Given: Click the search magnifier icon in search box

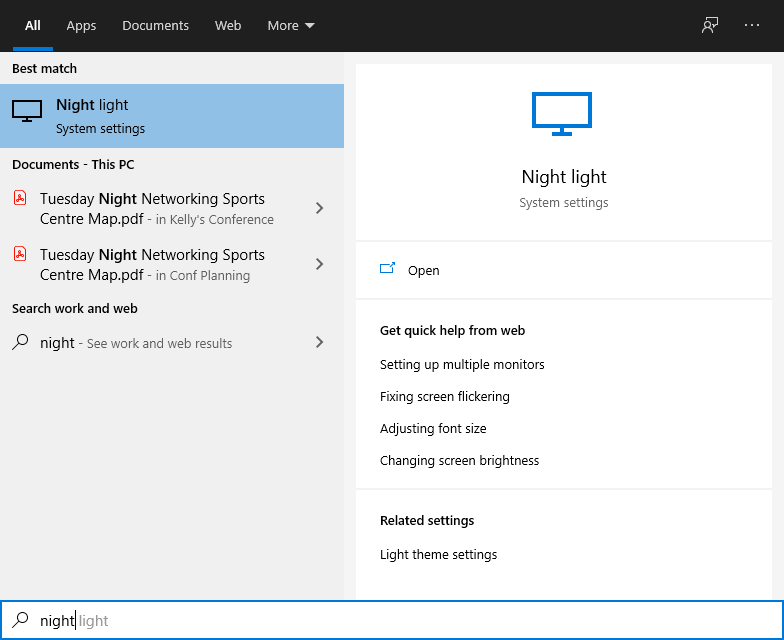Looking at the screenshot, I should pos(20,620).
